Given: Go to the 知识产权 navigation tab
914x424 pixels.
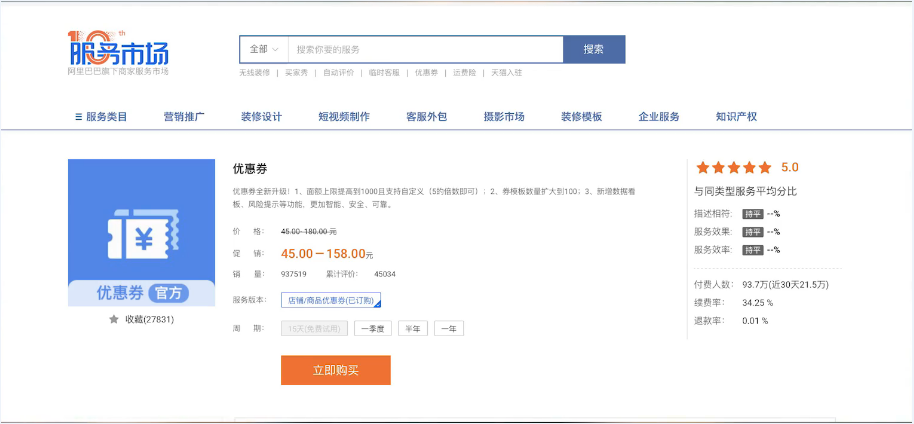Looking at the screenshot, I should click(736, 117).
